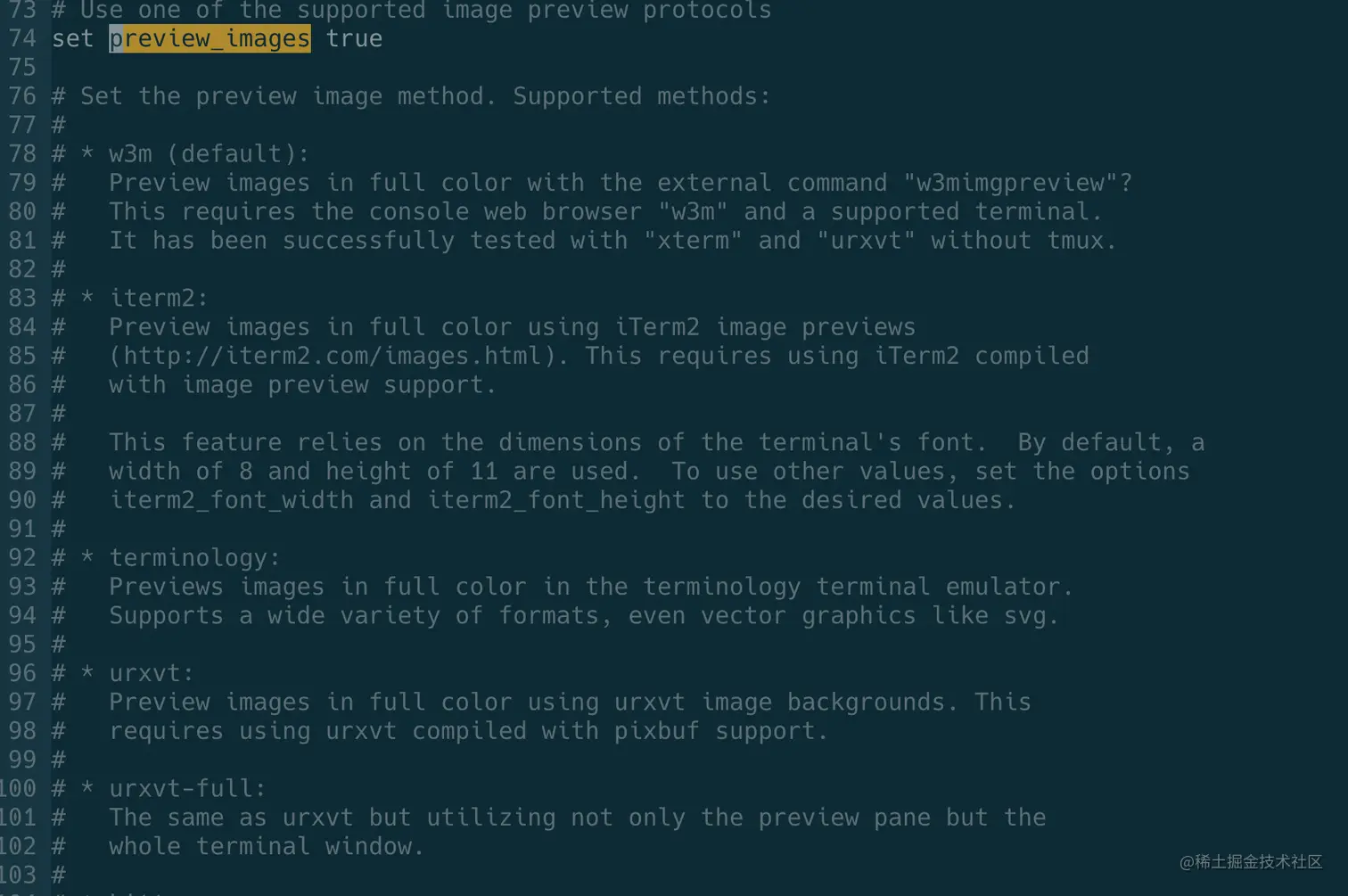Click the 'urxvt:' heading on line 96
This screenshot has width=1348, height=896.
click(151, 673)
